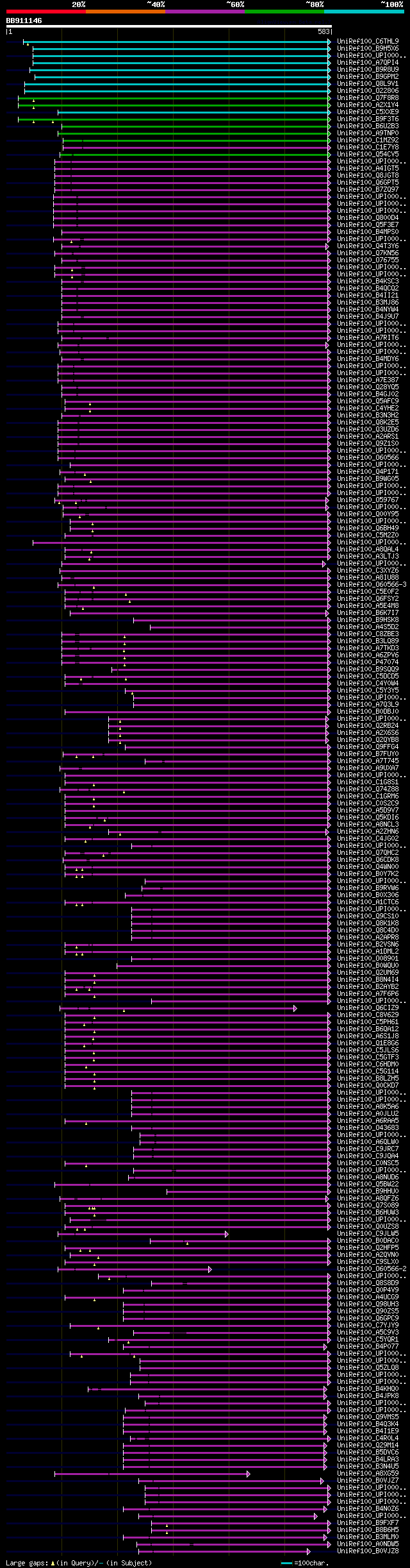The width and height of the screenshot is (410, 1568).
Task: Select the UniRef100_Q8JGT8 entry
Action: 368,176
